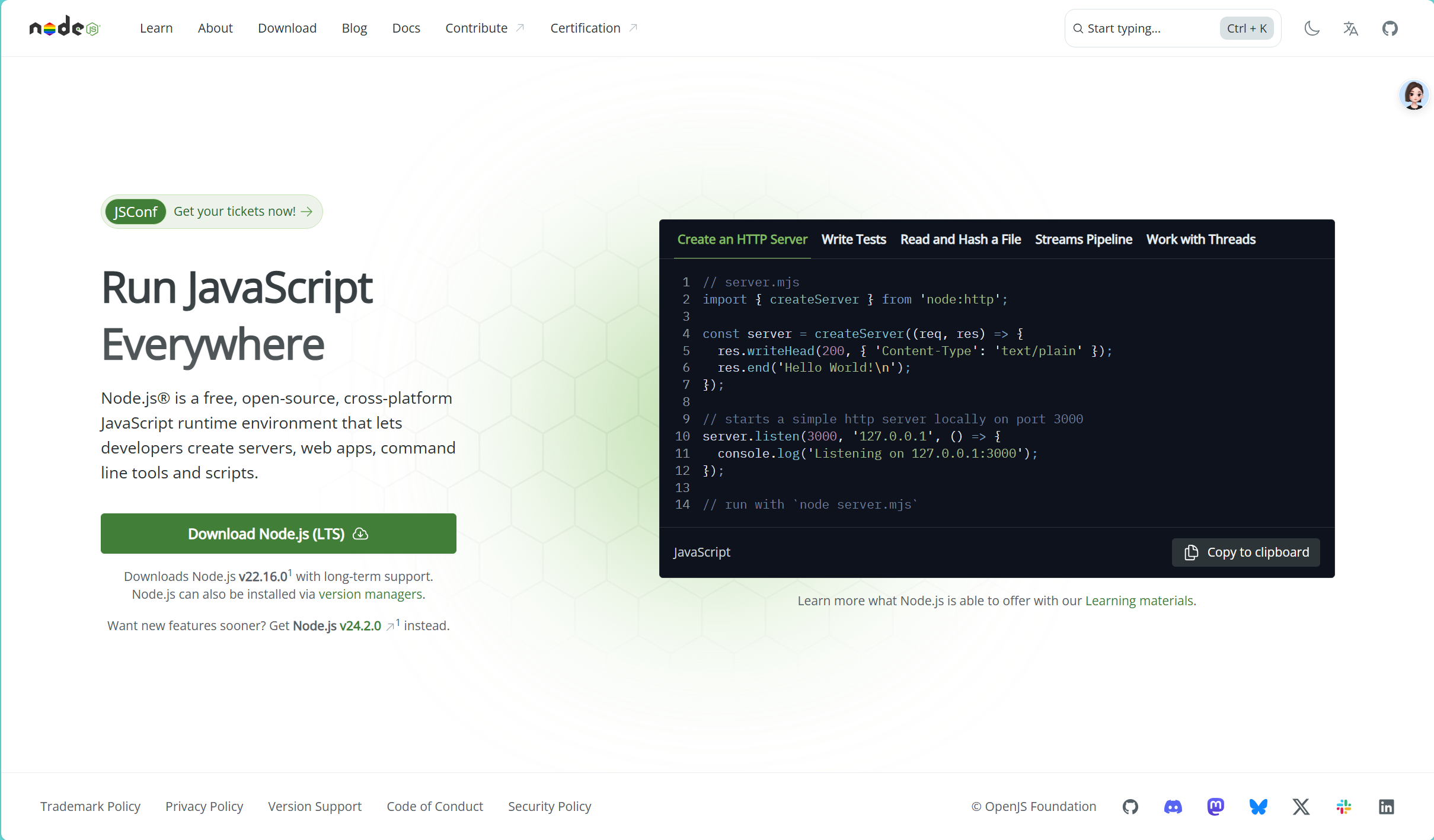Click Download Node.js (LTS) button
This screenshot has height=840, width=1434.
pyautogui.click(x=279, y=534)
